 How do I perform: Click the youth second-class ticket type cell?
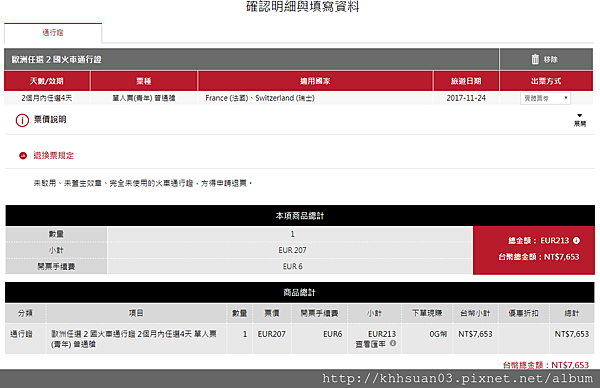click(x=144, y=98)
